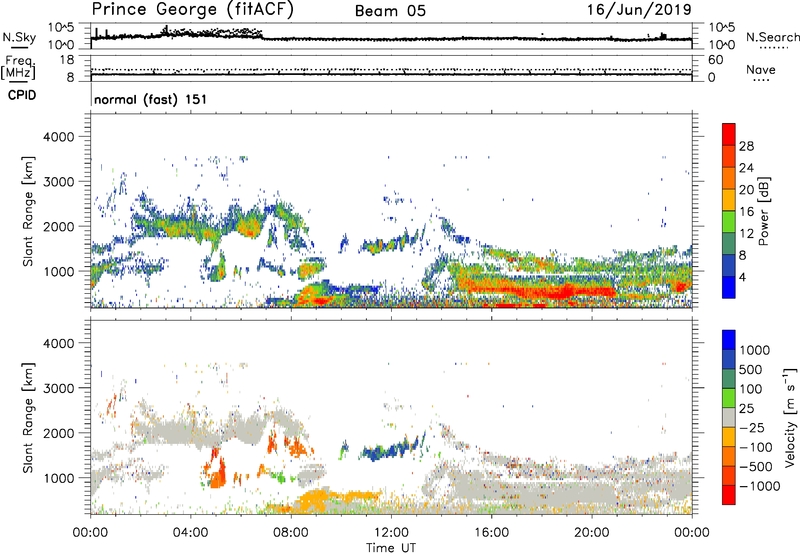Select the 28 tick on Power colorbar
The height and width of the screenshot is (554, 800).
click(746, 146)
